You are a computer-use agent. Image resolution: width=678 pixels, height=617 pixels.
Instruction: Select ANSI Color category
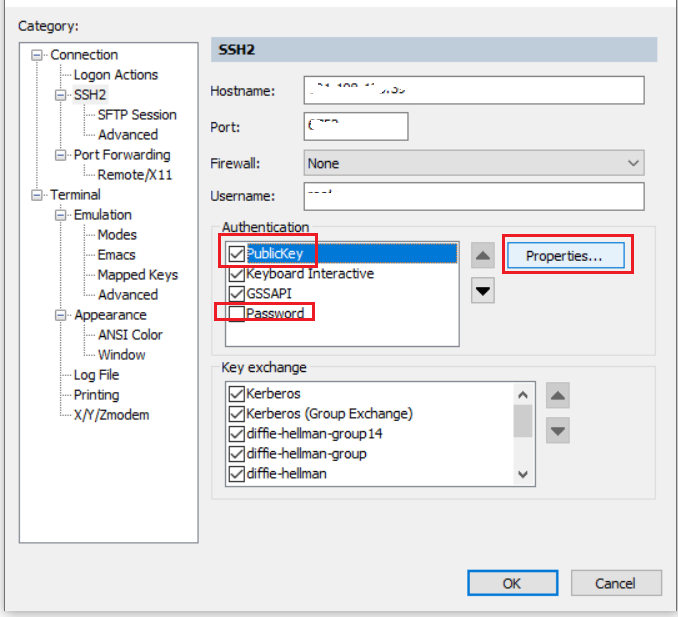(x=130, y=335)
